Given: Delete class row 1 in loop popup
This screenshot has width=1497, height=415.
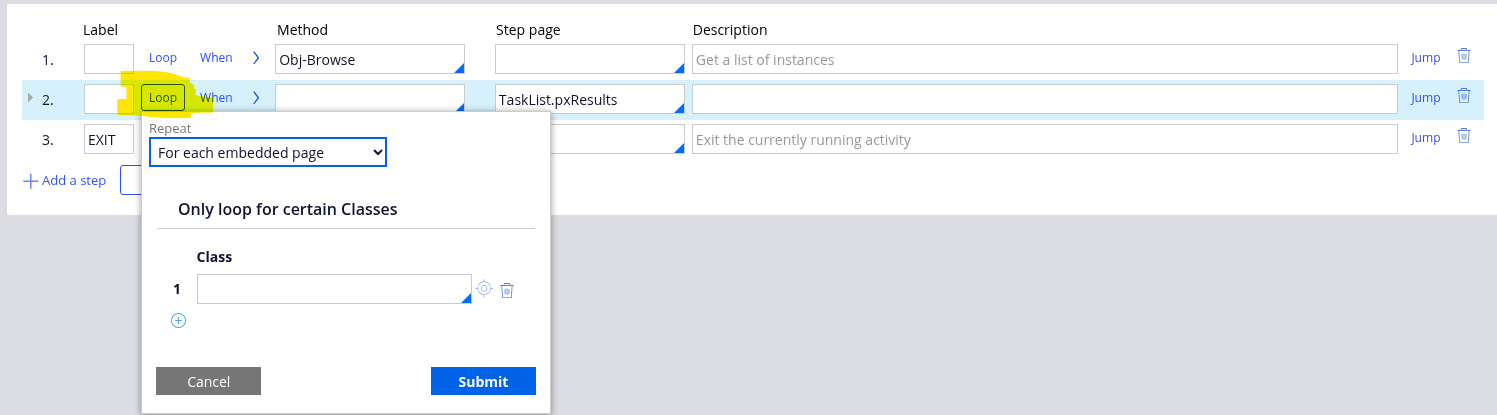Looking at the screenshot, I should click(x=507, y=290).
